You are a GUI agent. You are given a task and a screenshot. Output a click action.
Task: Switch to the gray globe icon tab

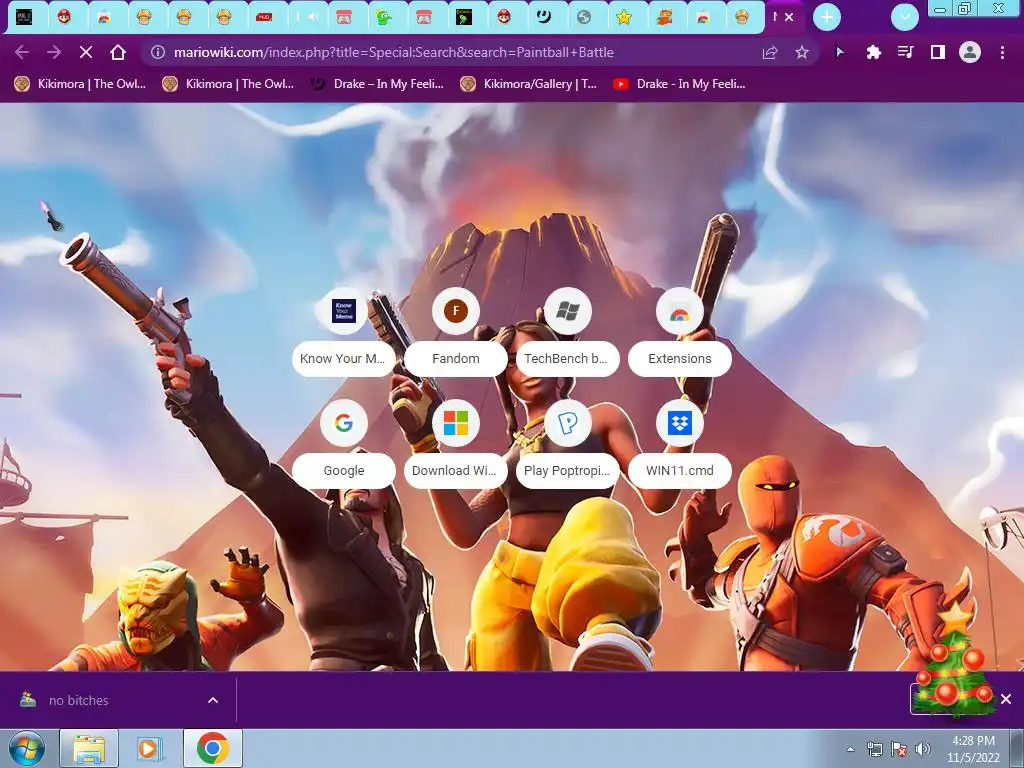[584, 18]
